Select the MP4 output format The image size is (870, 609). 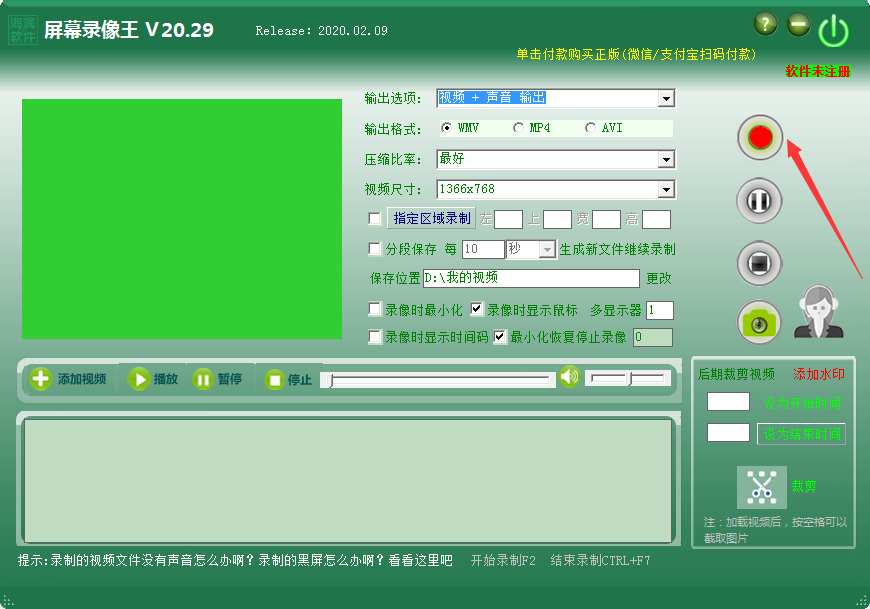click(x=518, y=128)
